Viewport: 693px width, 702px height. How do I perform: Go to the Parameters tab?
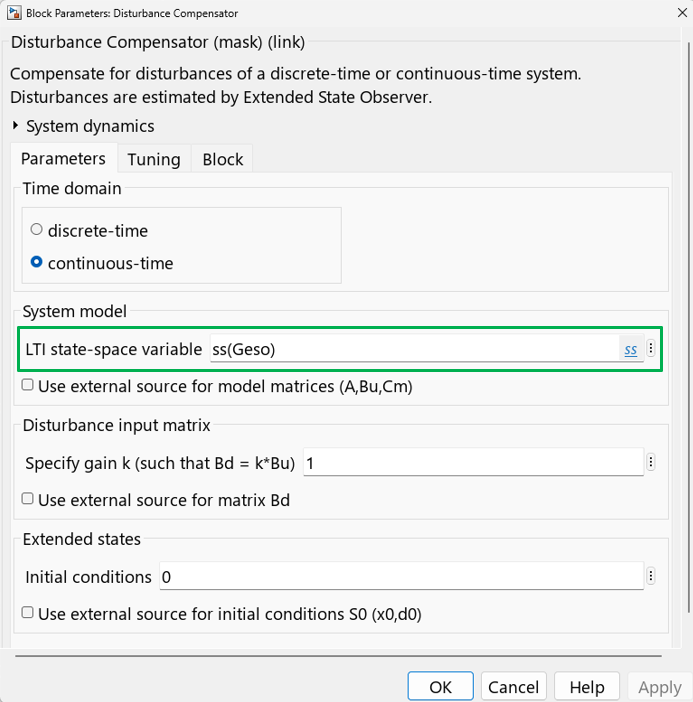tap(63, 159)
